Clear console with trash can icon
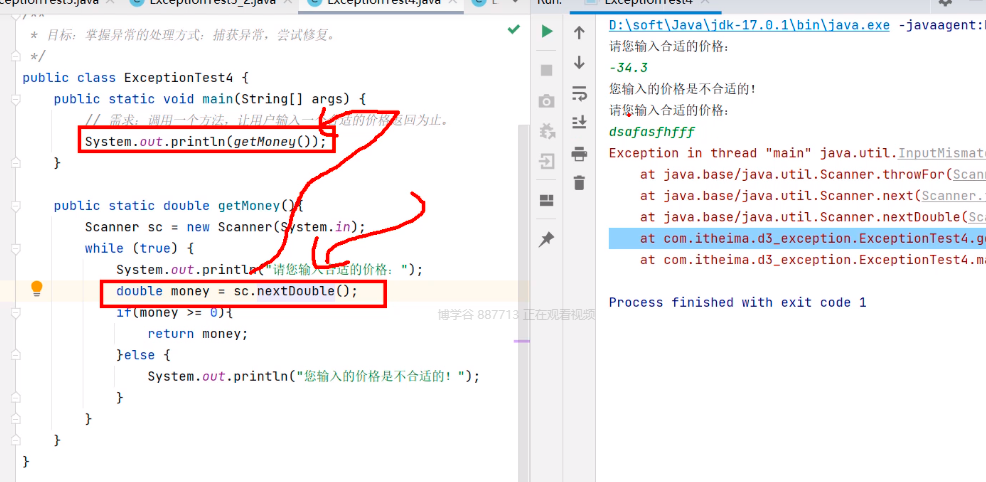The height and width of the screenshot is (482, 986). point(580,183)
